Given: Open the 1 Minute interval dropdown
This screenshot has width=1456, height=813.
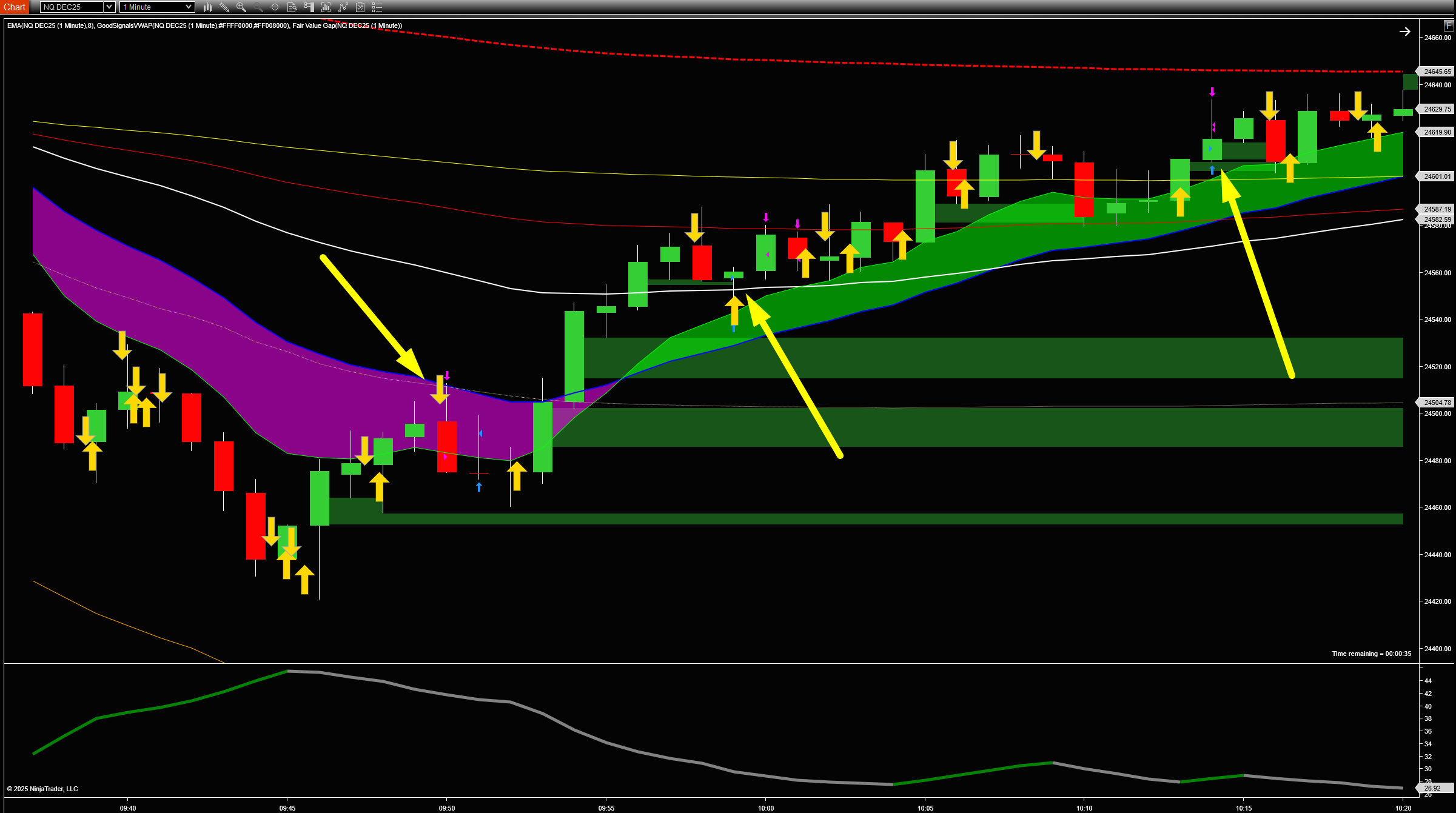Looking at the screenshot, I should point(157,7).
